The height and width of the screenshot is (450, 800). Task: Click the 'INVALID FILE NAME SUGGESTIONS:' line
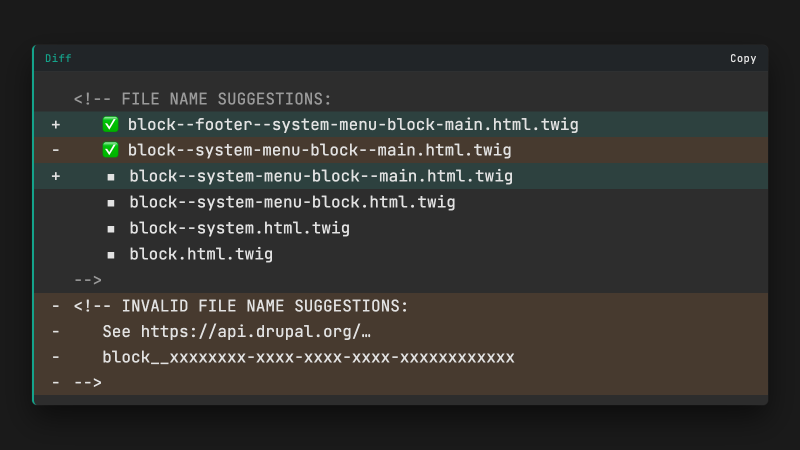(x=241, y=306)
